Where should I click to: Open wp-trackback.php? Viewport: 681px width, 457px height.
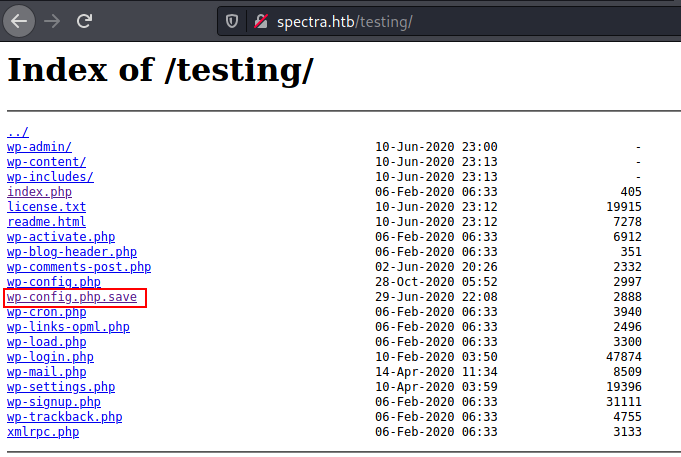(x=64, y=417)
